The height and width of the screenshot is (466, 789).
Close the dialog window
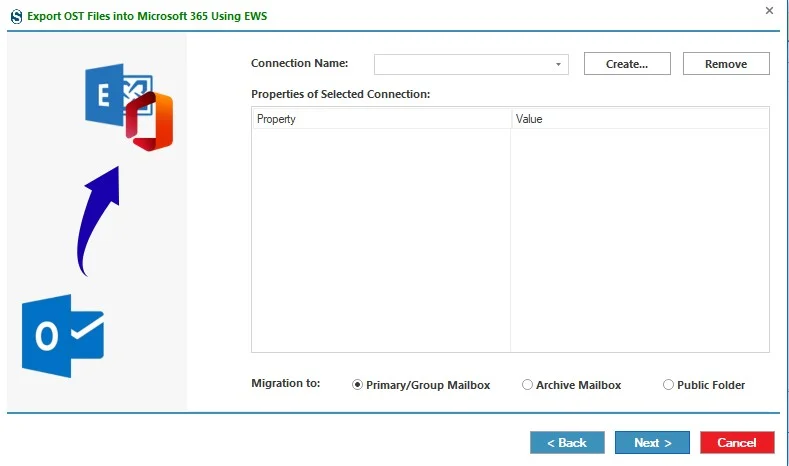[x=769, y=11]
